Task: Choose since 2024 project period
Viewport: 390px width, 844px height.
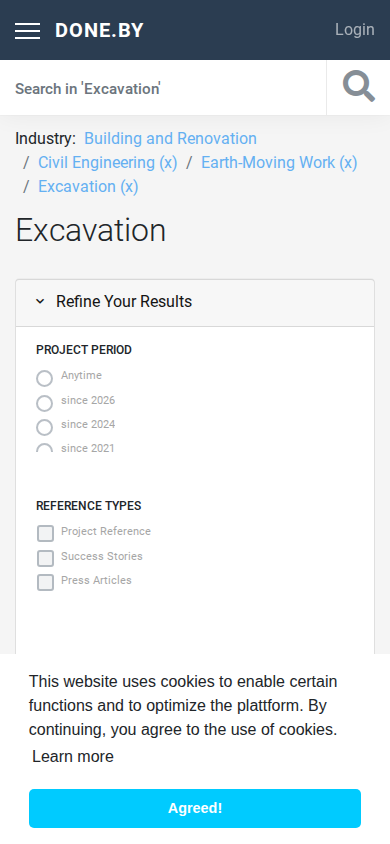Action: click(45, 427)
